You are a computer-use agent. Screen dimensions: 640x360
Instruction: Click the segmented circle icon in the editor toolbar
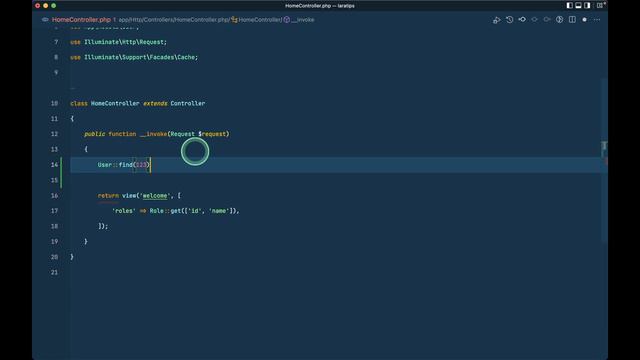(x=560, y=20)
